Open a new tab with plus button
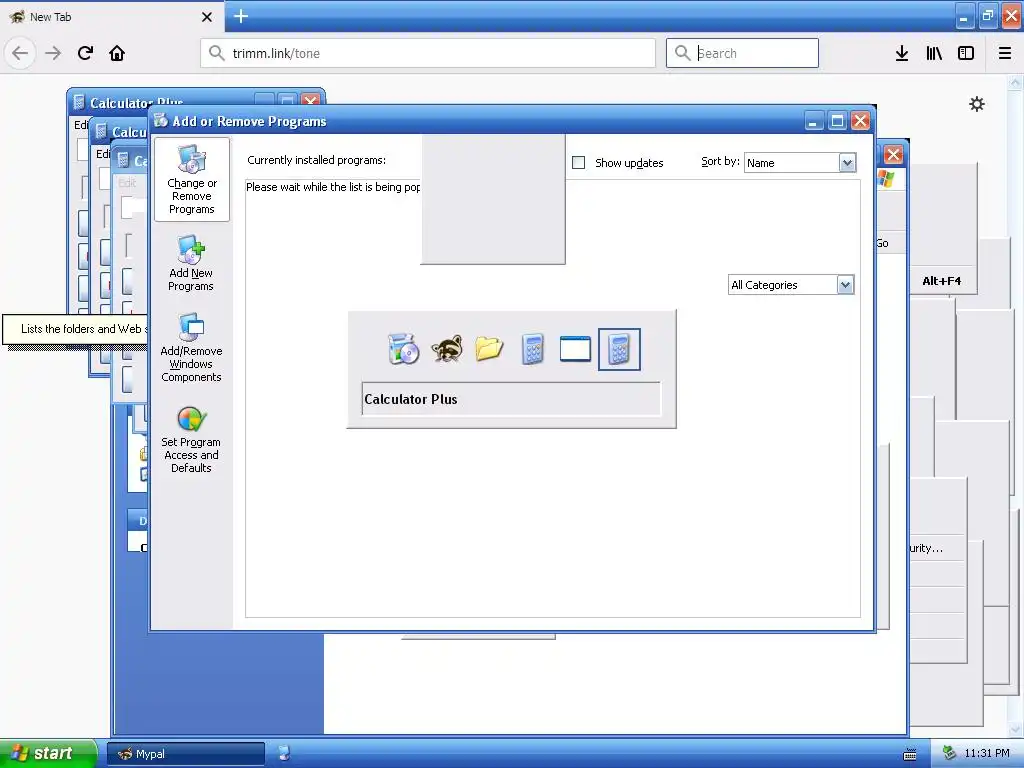The height and width of the screenshot is (768, 1024). click(x=241, y=16)
